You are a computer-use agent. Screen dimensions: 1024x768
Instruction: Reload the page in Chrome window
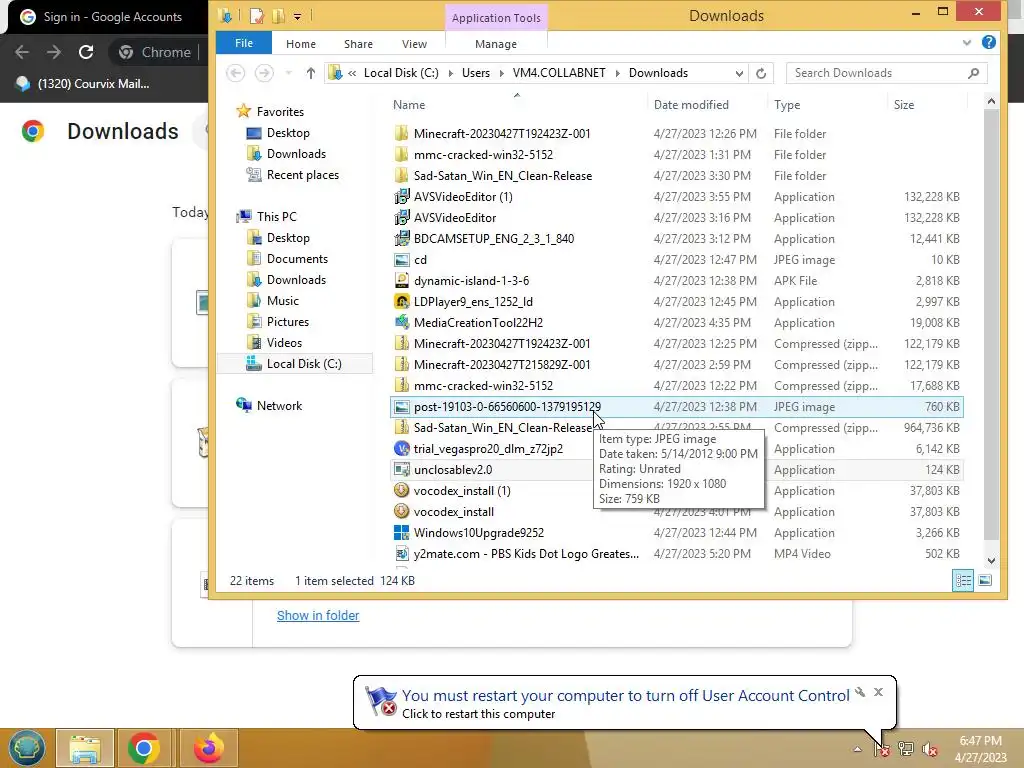[86, 52]
